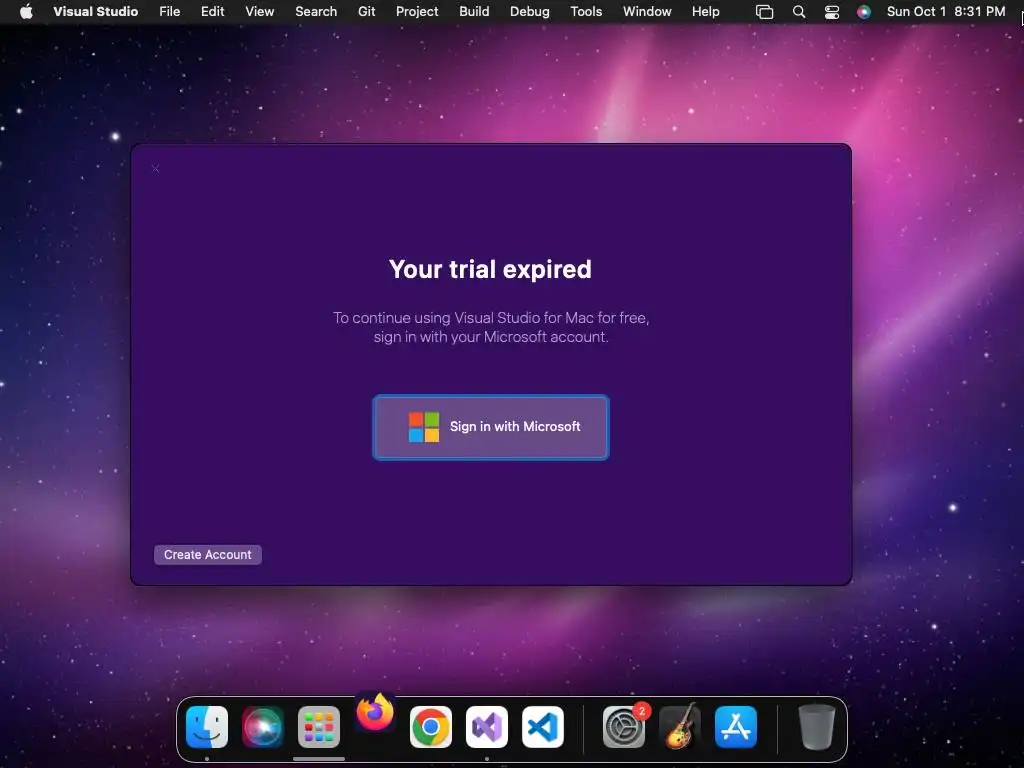Close the trial expired dialog

(155, 168)
